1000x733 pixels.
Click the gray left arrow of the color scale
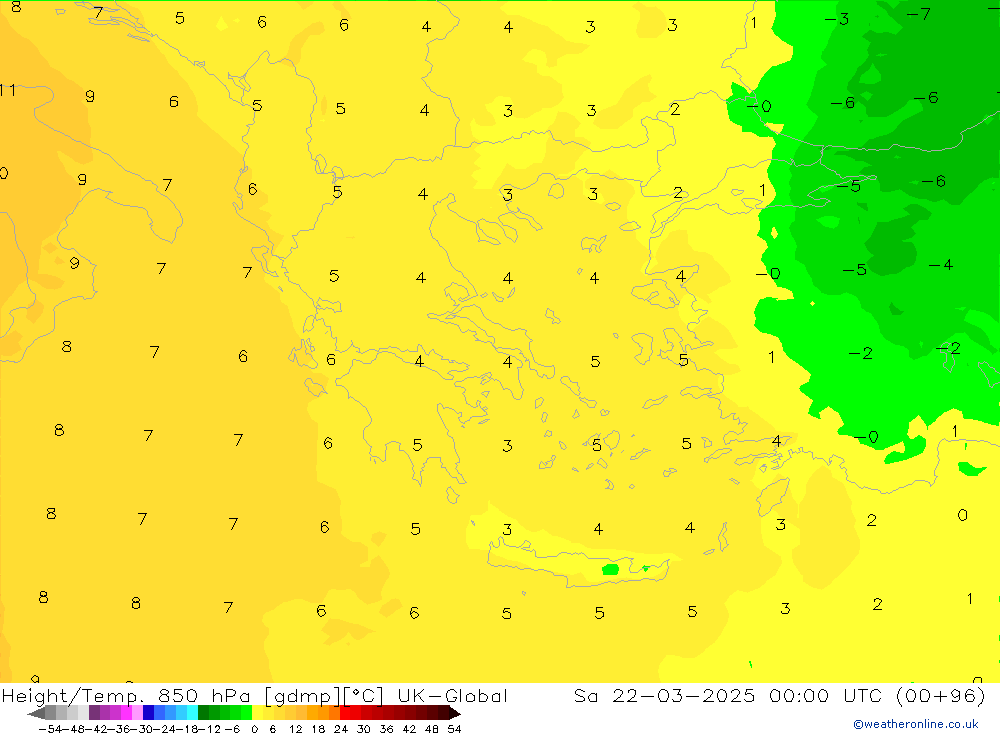click(x=36, y=713)
